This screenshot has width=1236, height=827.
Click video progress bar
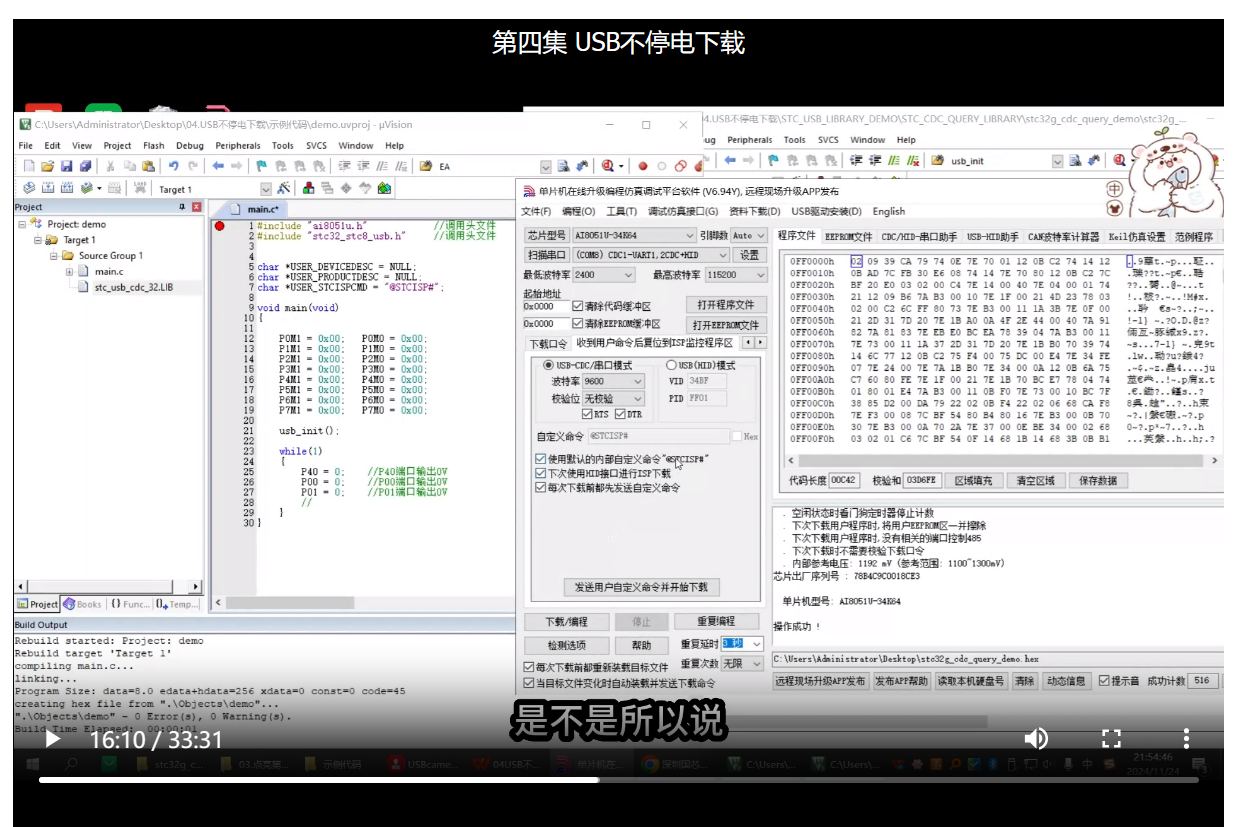click(618, 780)
